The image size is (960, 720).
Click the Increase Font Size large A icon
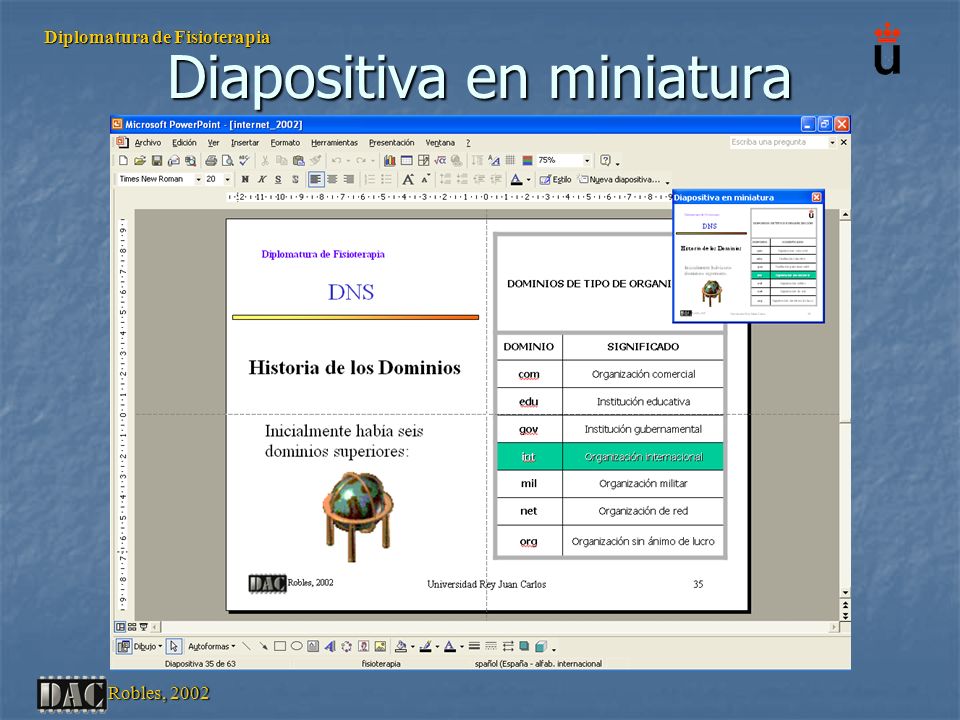tap(408, 179)
